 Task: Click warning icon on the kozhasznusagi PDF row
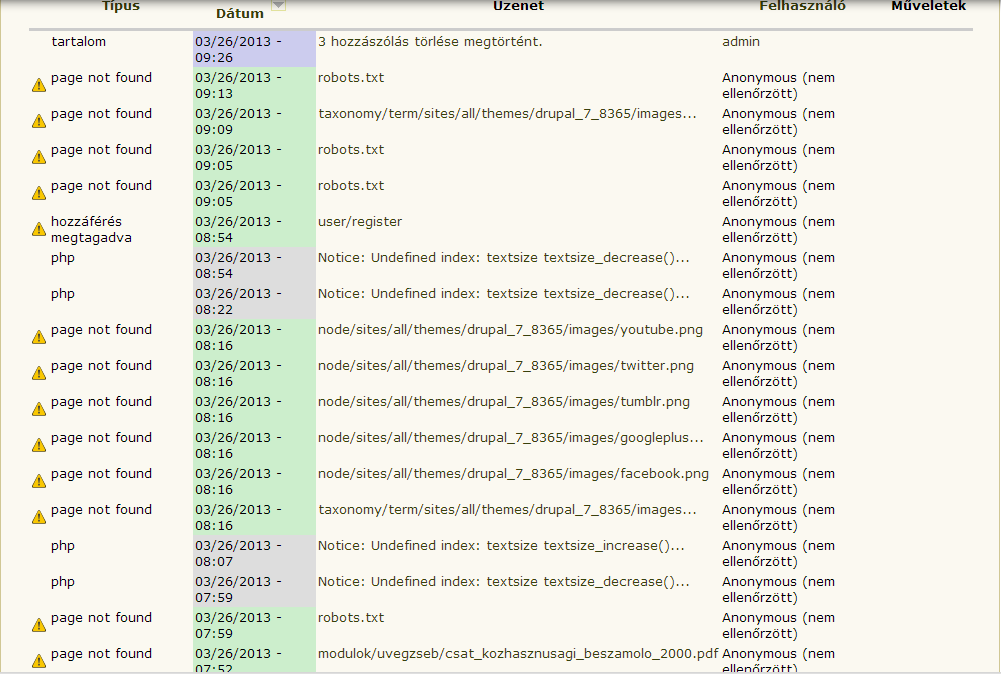click(x=39, y=662)
